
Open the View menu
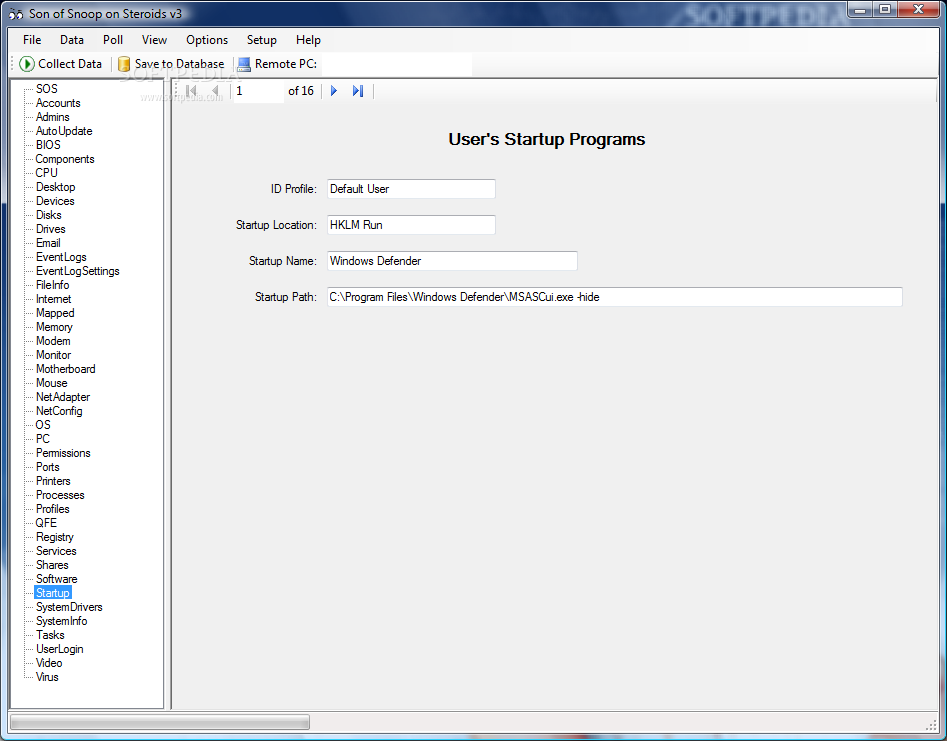coord(154,40)
